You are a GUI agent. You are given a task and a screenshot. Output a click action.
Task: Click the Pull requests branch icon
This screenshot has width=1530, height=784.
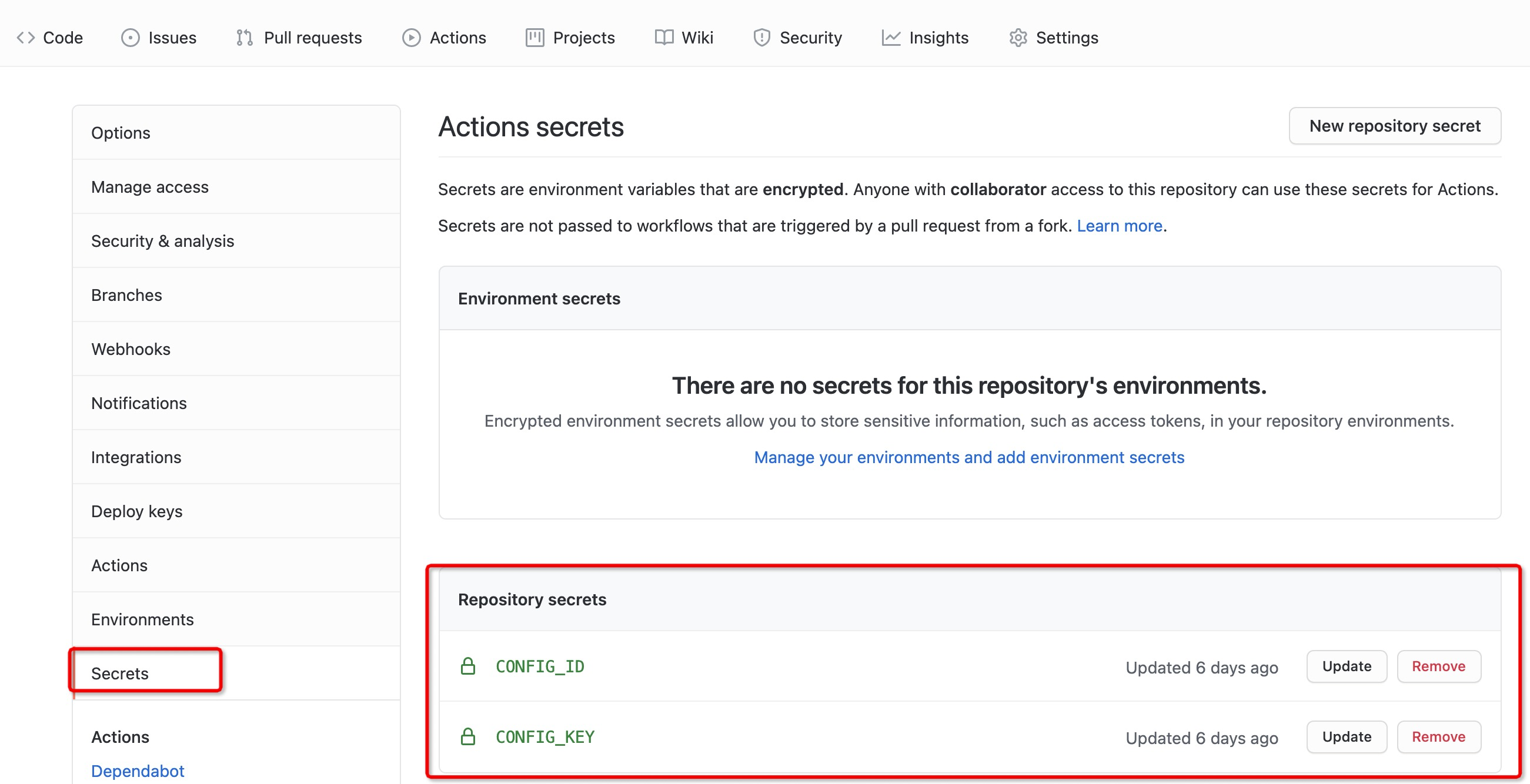pos(244,38)
